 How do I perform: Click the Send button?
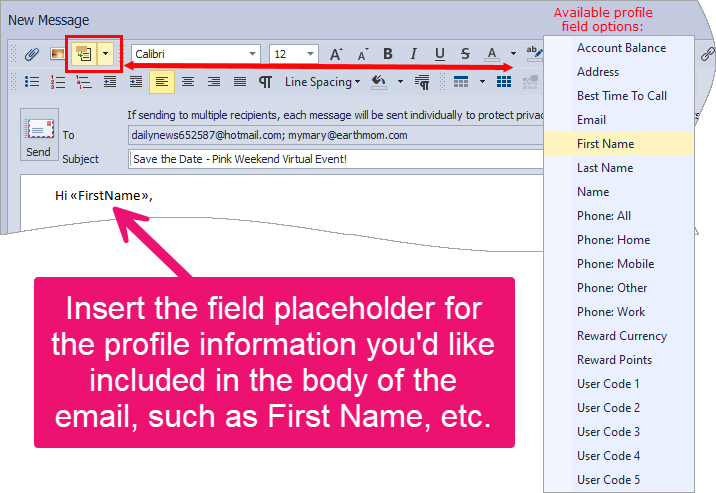tap(39, 135)
